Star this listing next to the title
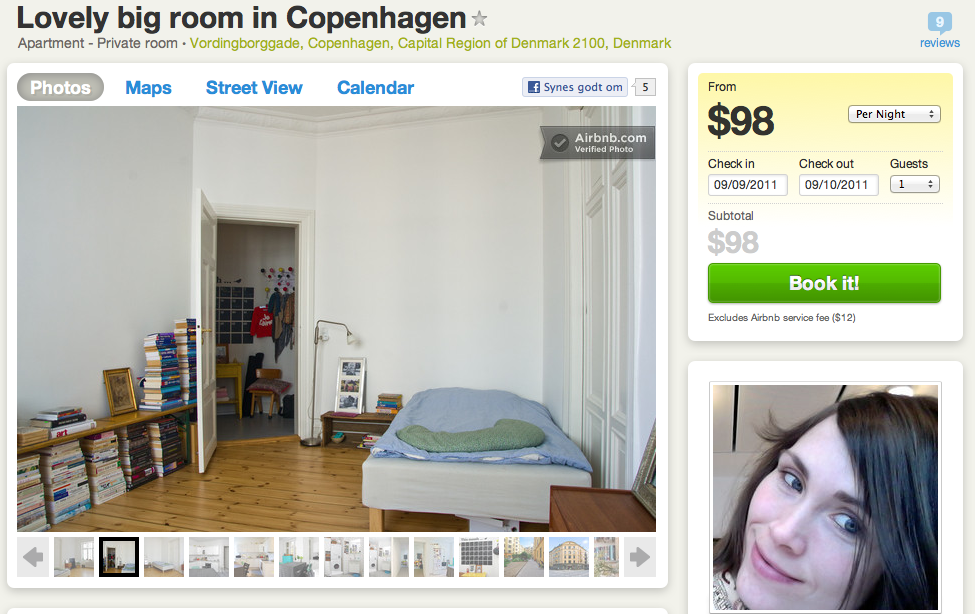The width and height of the screenshot is (975, 614). [479, 19]
